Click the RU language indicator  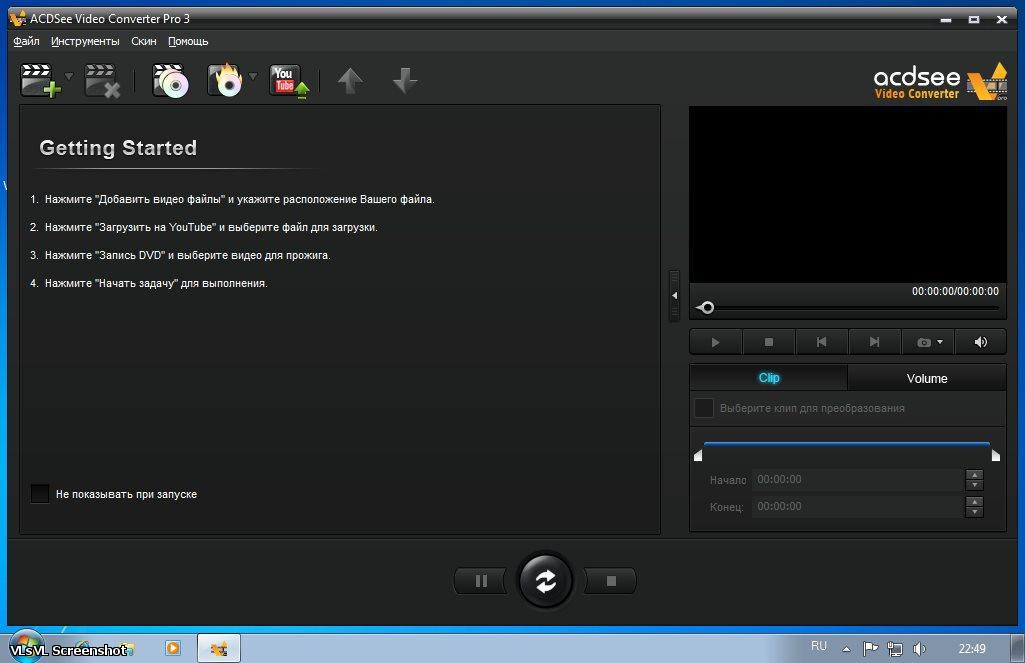point(818,646)
